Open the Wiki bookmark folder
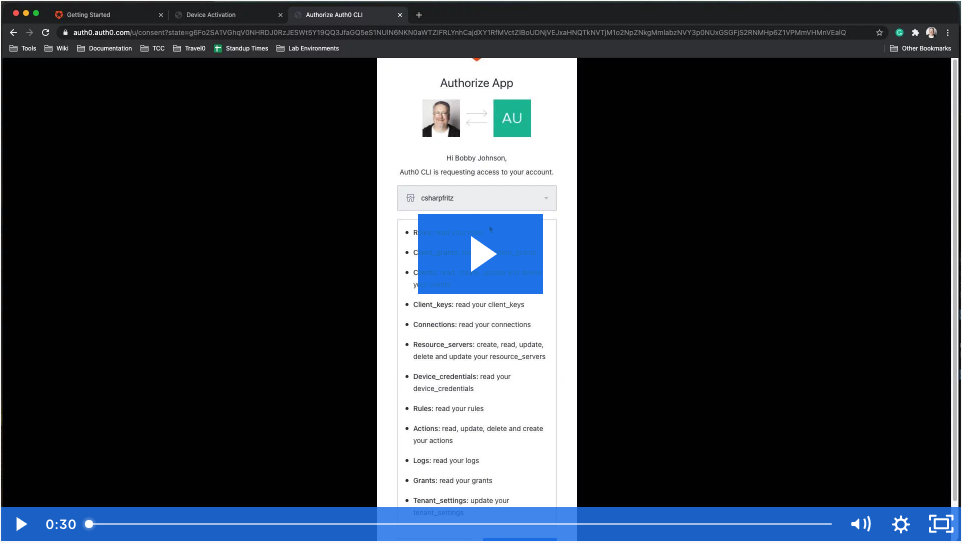Viewport: 962px width, 543px height. coord(56,48)
